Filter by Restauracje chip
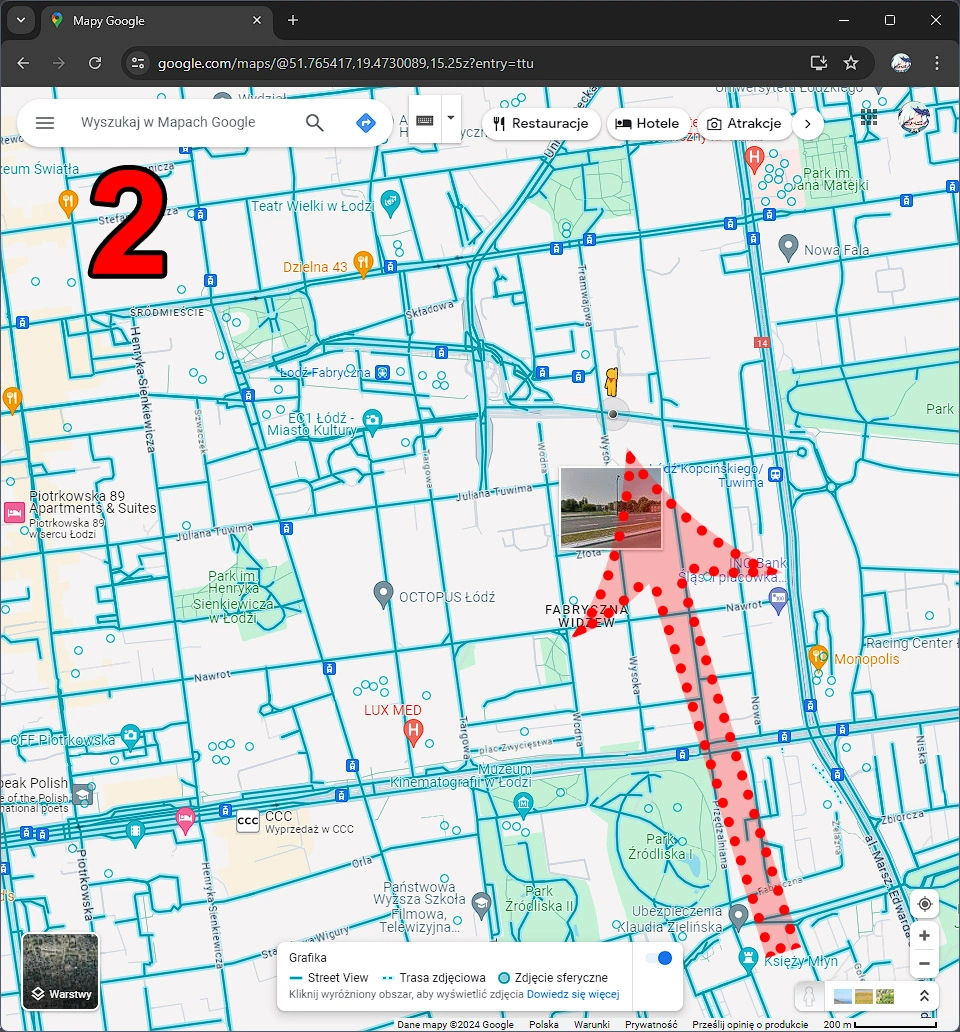Screen dimensions: 960x1032 coord(541,123)
